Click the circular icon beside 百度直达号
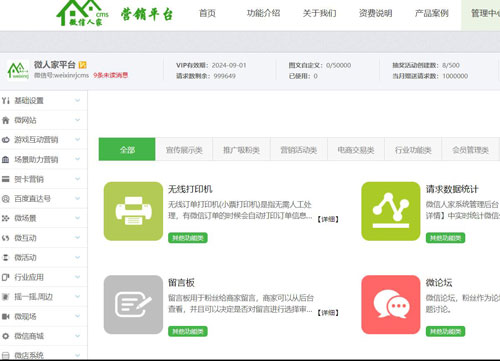500x361 pixels. coord(6,199)
